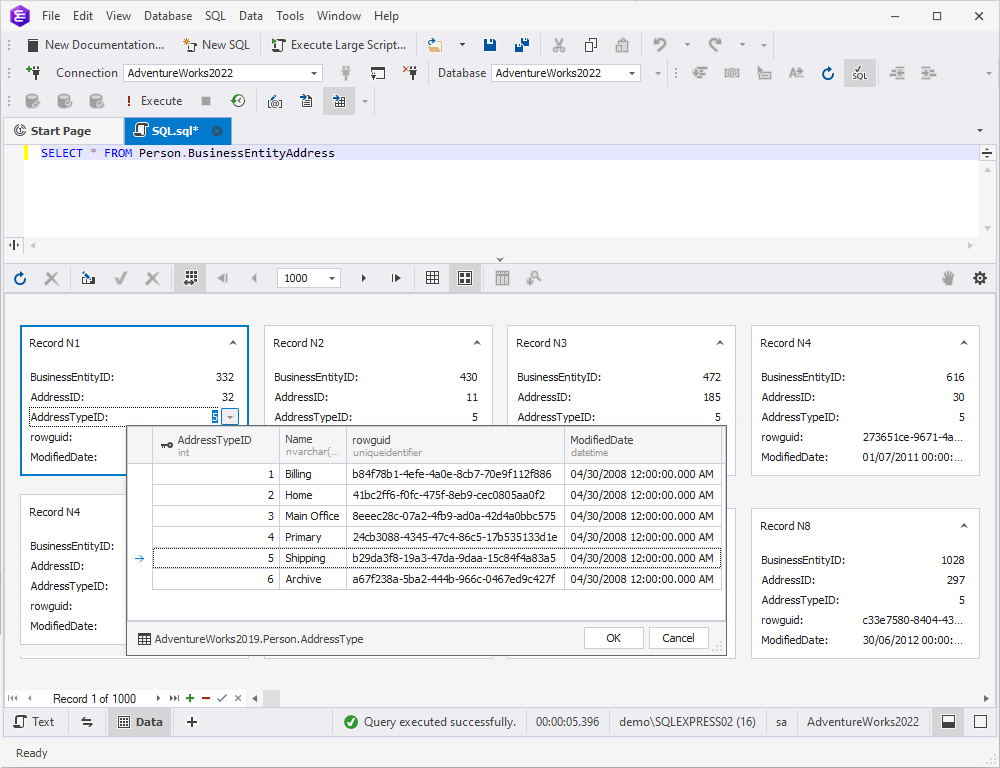1000x768 pixels.
Task: Click the Copy icon in toolbar
Action: coord(591,45)
